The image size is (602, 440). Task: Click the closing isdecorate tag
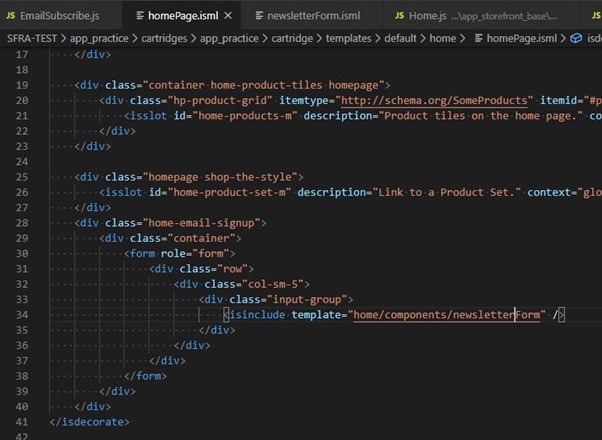click(89, 422)
